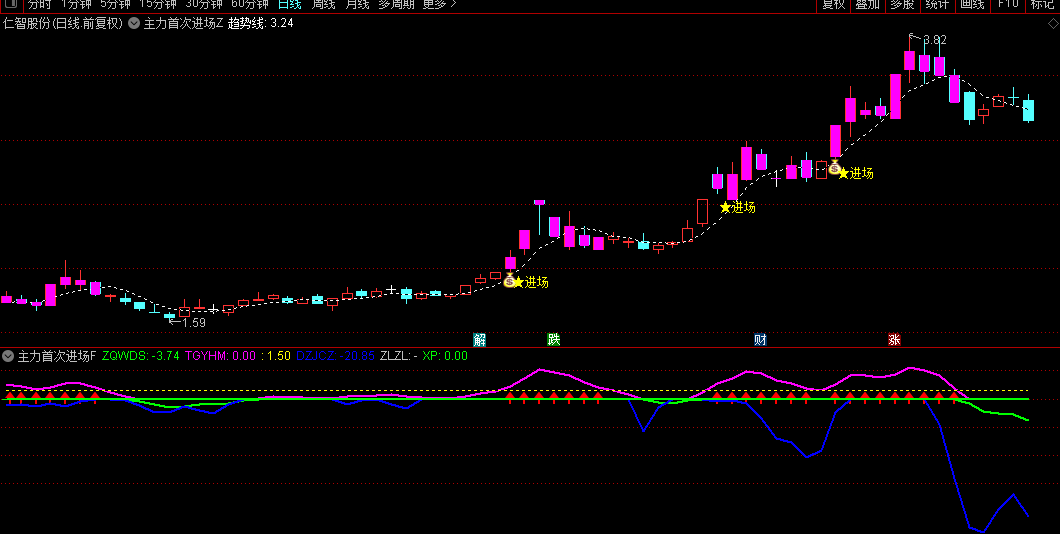This screenshot has height=534, width=1060.
Task: Expand the 主力首次进场Z indicator dropdown arrow
Action: [134, 23]
